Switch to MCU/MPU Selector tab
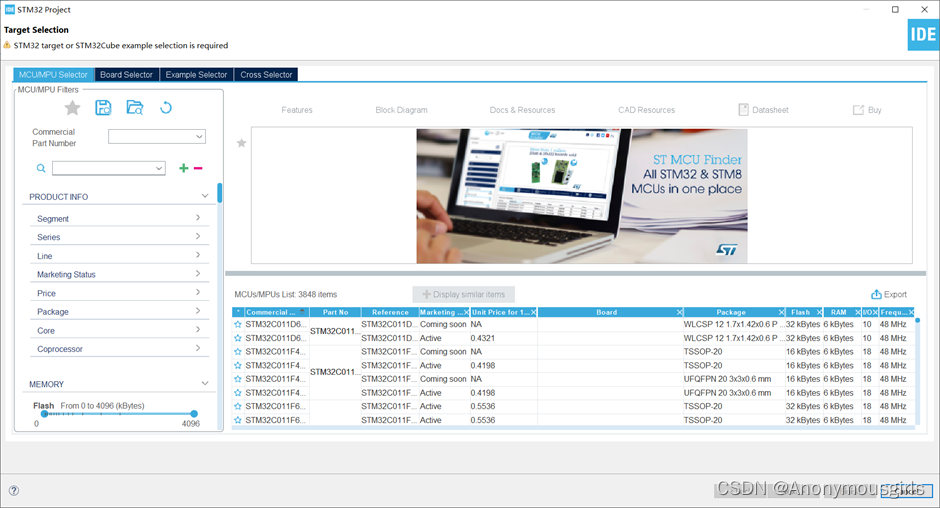The image size is (940, 508). point(53,74)
